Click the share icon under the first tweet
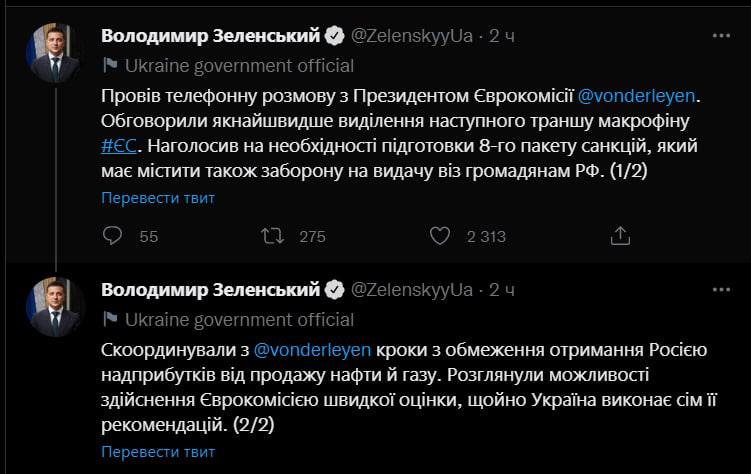The width and height of the screenshot is (751, 474). (x=620, y=236)
